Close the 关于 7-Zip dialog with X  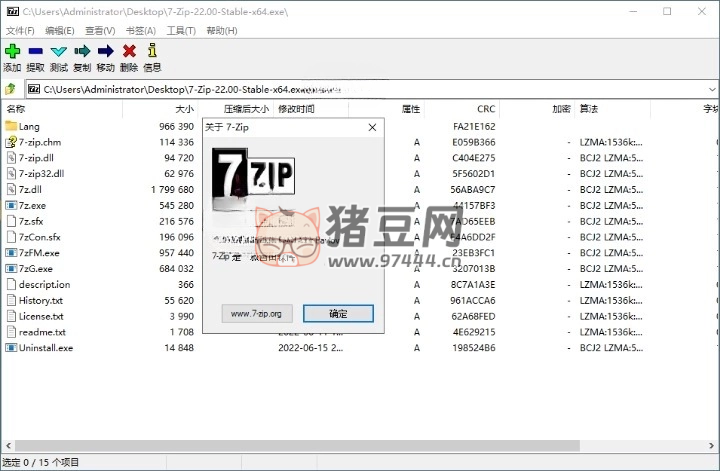[x=372, y=128]
